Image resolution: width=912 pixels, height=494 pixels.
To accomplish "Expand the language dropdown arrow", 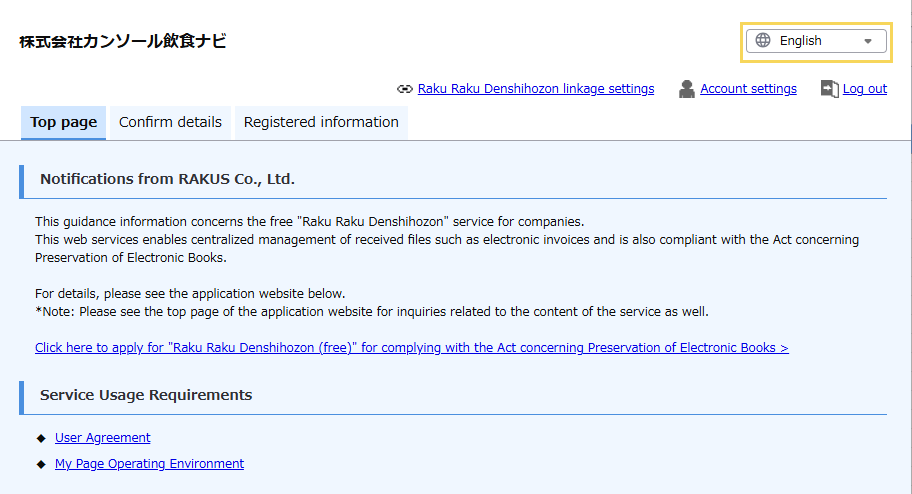I will click(867, 41).
